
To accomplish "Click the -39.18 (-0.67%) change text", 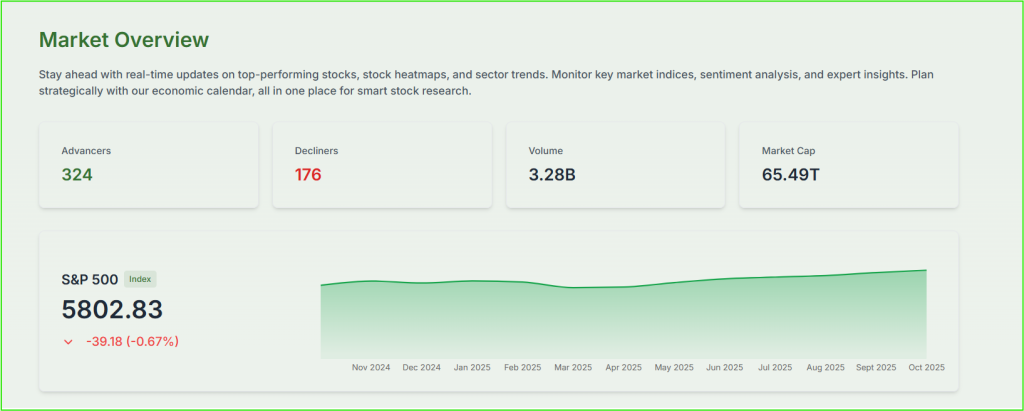I will [131, 342].
